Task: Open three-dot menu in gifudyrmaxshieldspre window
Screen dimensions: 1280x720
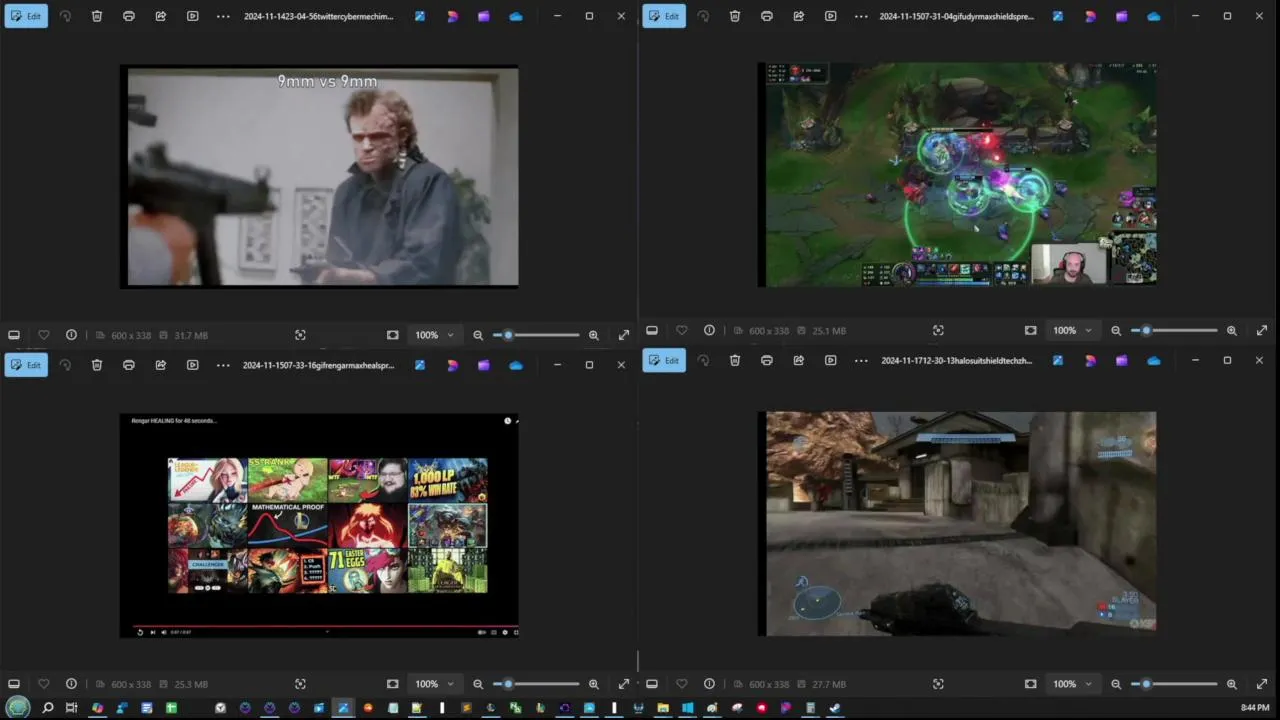Action: click(861, 16)
